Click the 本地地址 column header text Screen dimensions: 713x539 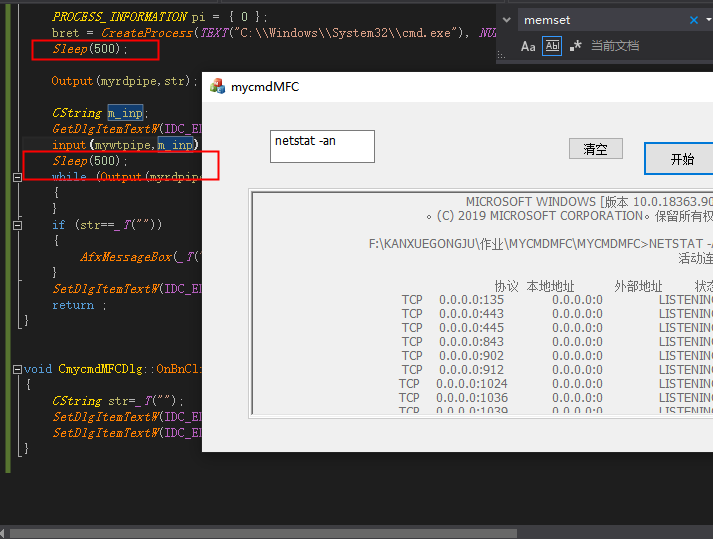click(550, 286)
